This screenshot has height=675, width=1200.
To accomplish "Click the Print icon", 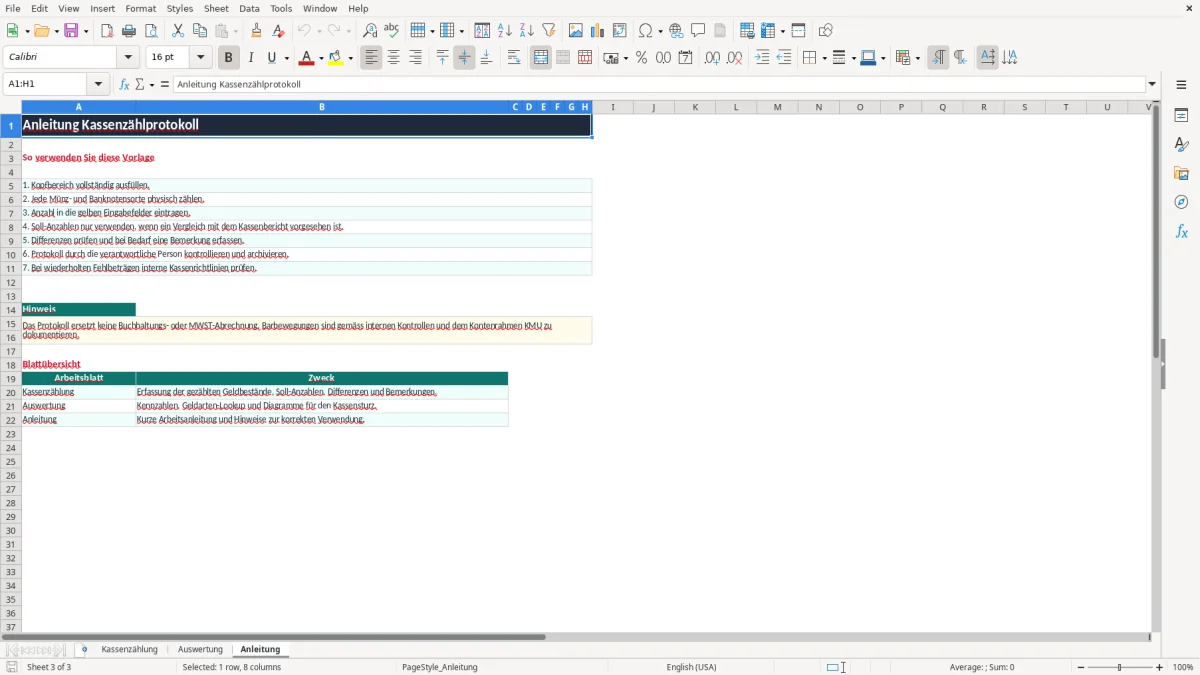I will click(x=129, y=31).
